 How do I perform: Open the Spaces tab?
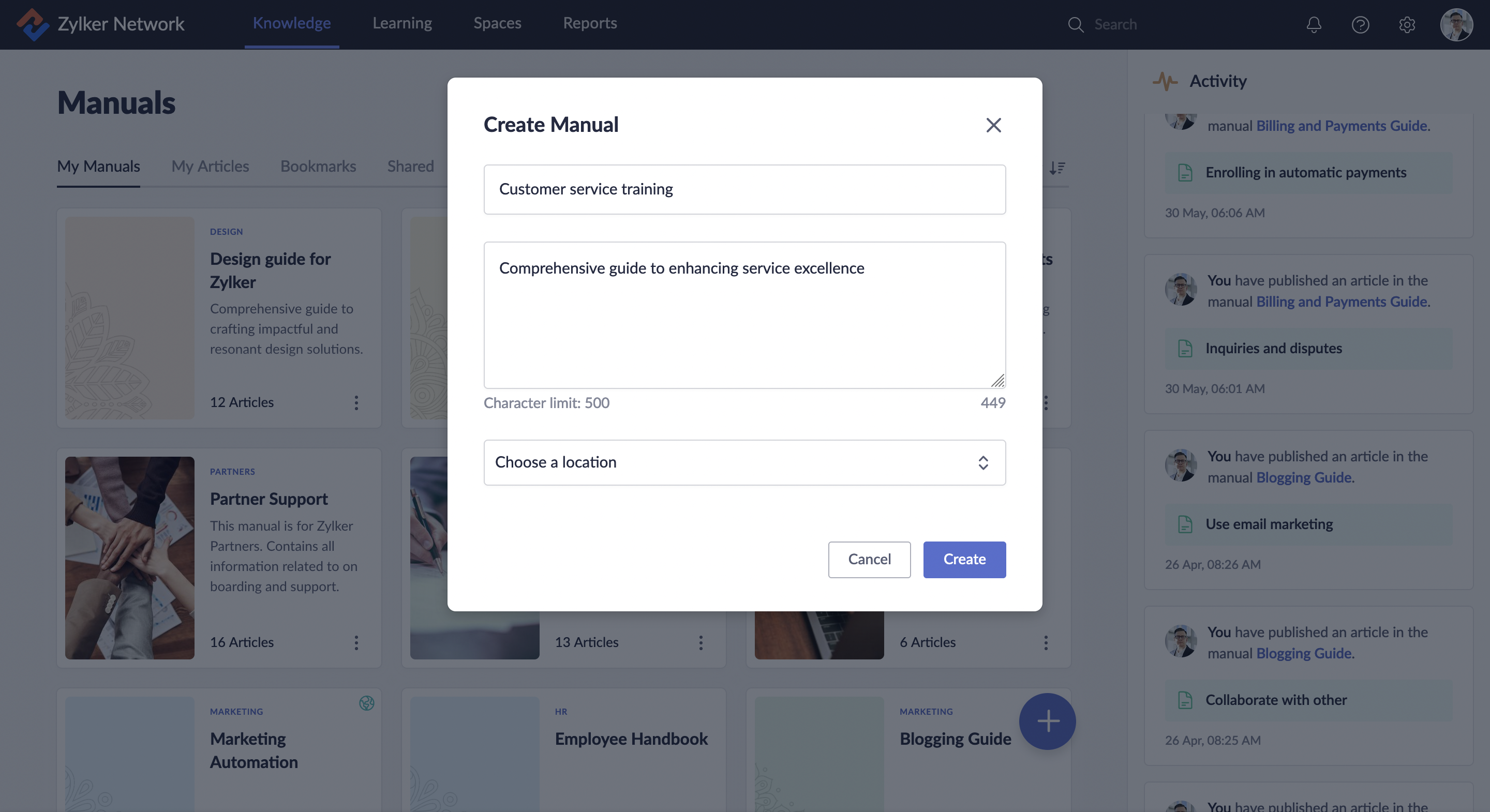coord(497,23)
